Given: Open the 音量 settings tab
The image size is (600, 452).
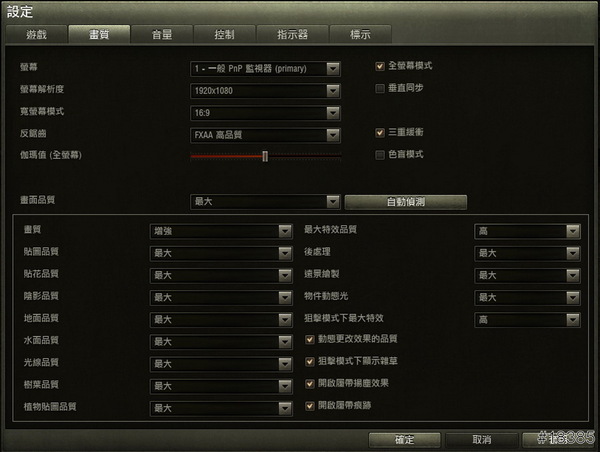Looking at the screenshot, I should 162,34.
